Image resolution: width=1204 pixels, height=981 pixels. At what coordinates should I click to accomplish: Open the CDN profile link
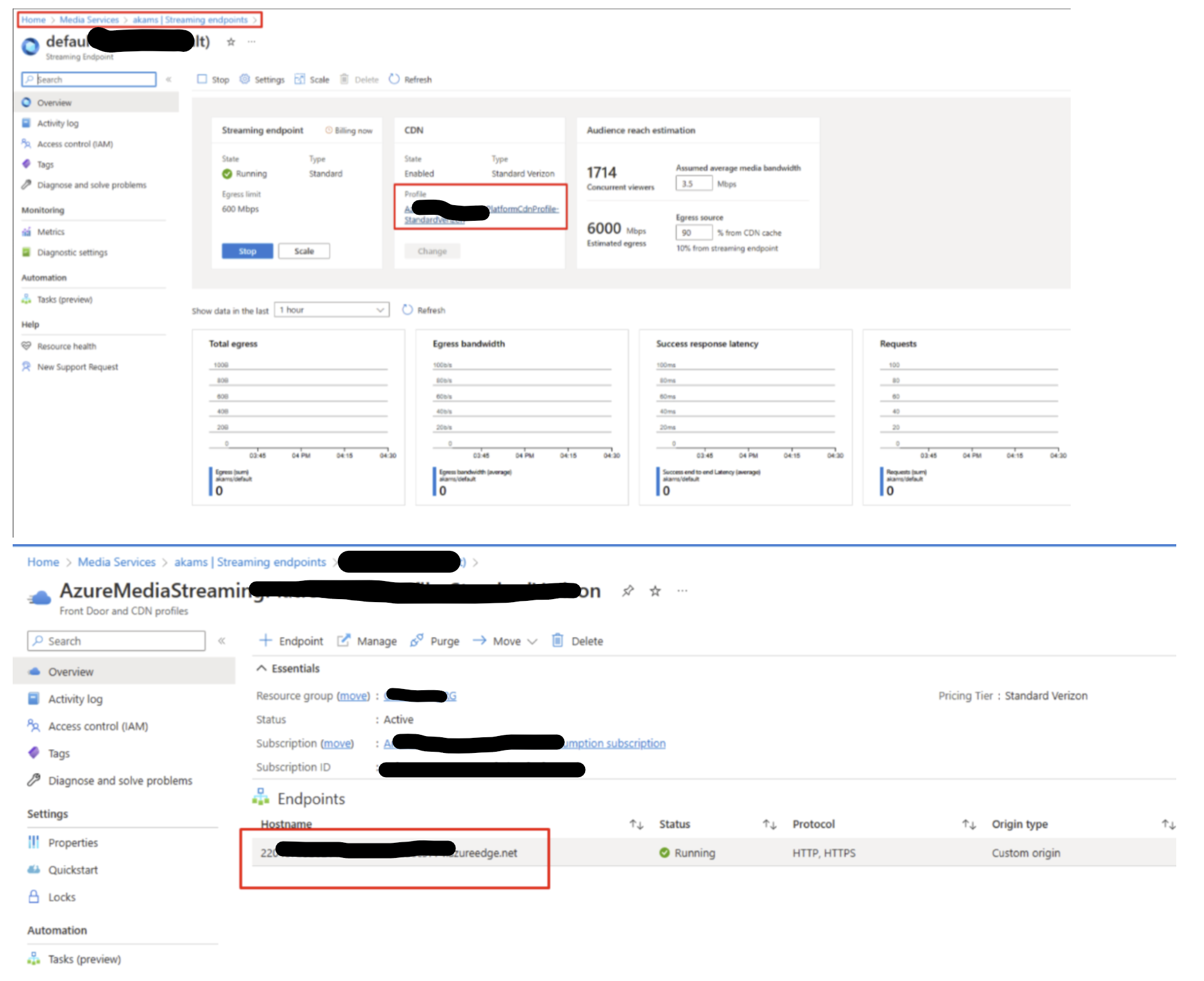pyautogui.click(x=481, y=214)
